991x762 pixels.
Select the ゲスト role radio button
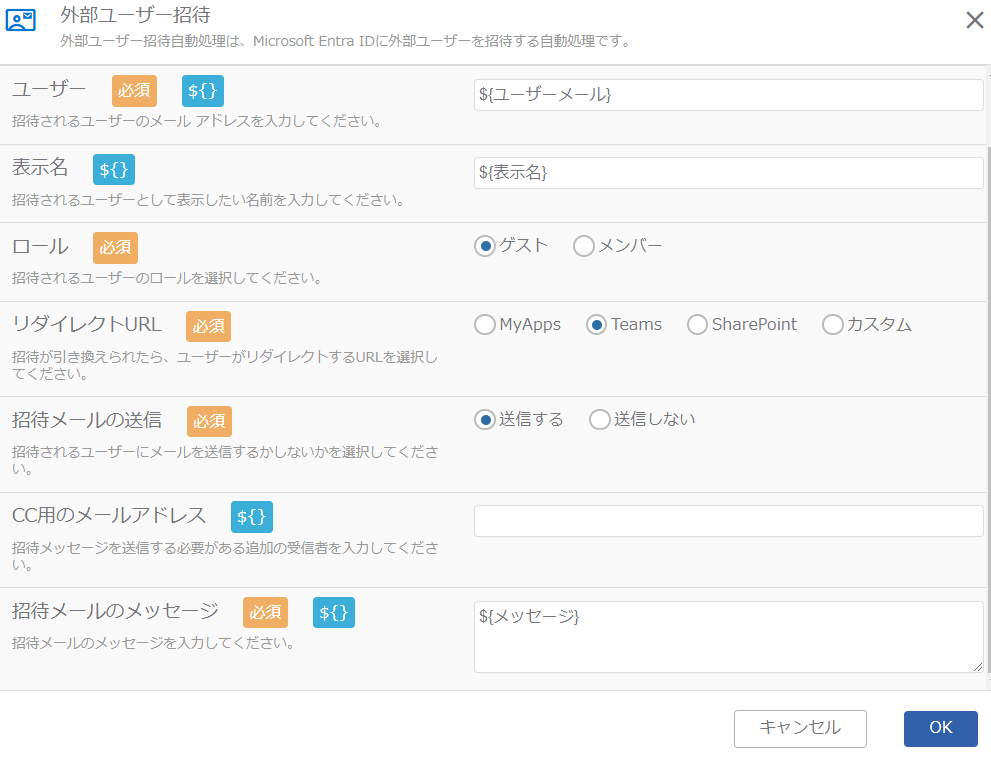coord(485,246)
